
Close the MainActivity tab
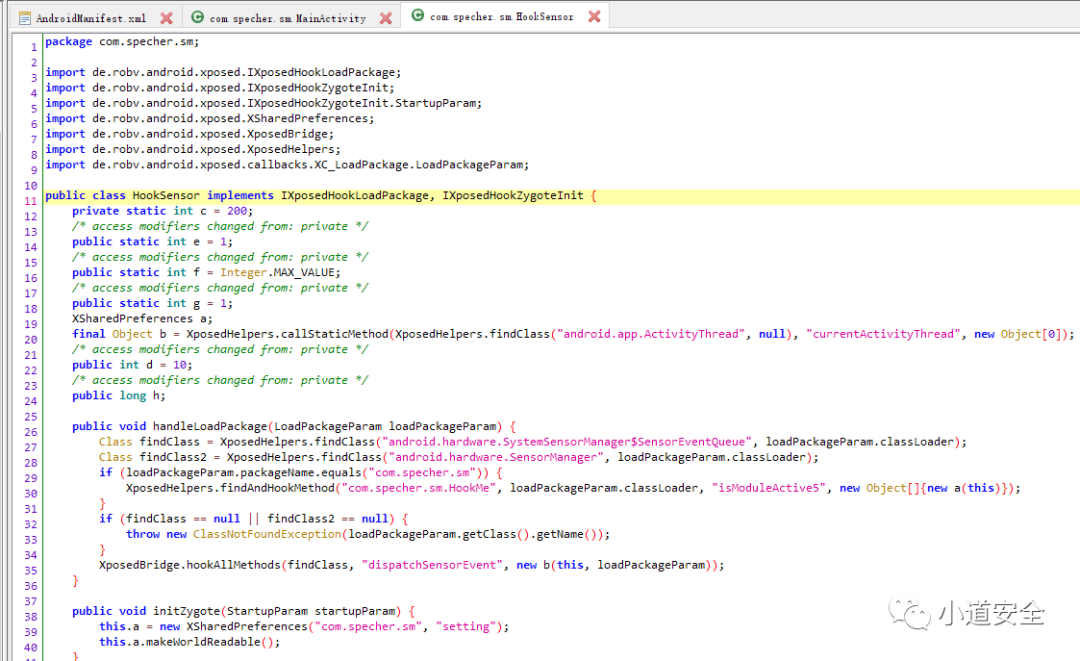tap(386, 19)
